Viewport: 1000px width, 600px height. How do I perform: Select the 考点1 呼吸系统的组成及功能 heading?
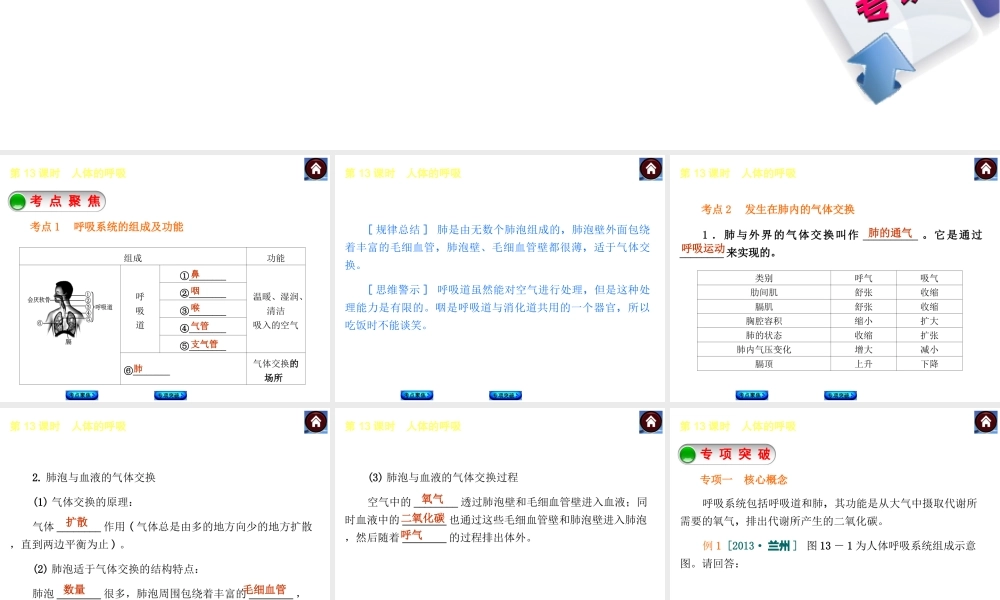pos(107,226)
